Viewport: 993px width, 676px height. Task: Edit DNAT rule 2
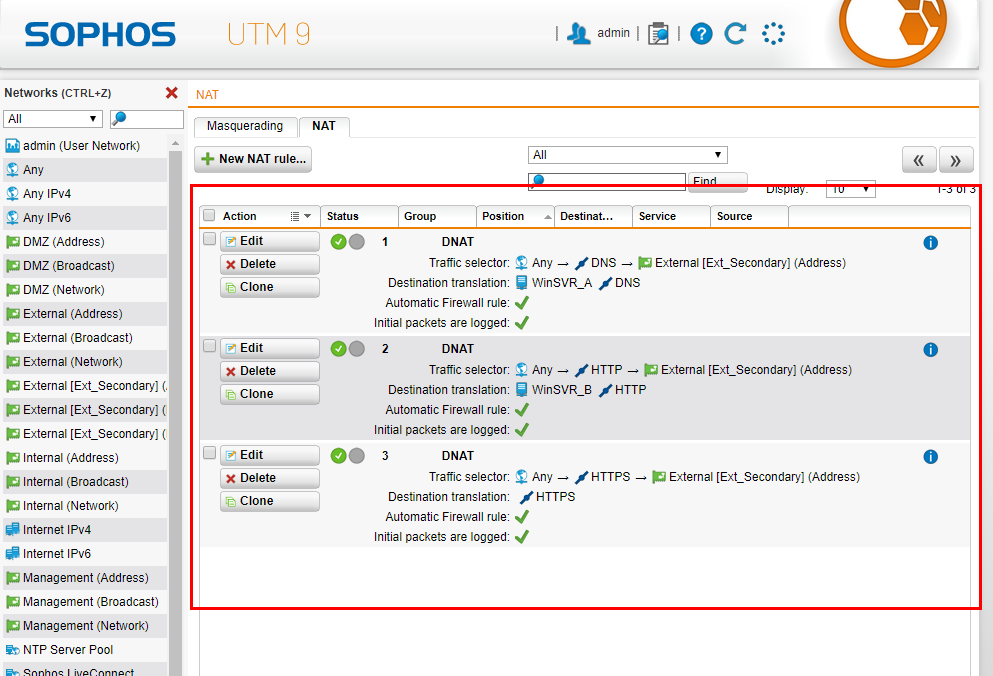point(270,348)
